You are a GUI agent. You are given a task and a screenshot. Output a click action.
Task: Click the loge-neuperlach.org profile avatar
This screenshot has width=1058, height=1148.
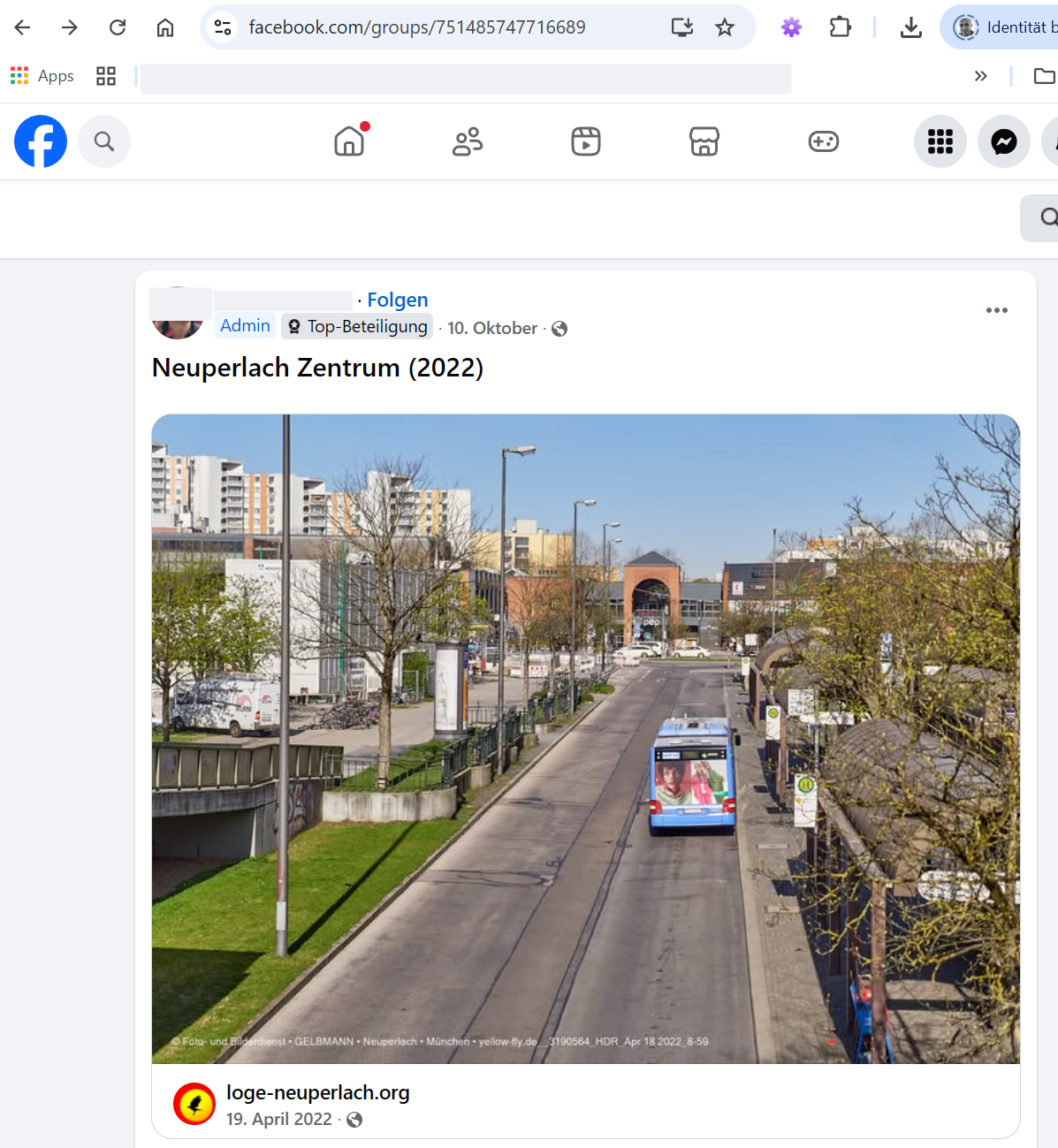point(194,1104)
